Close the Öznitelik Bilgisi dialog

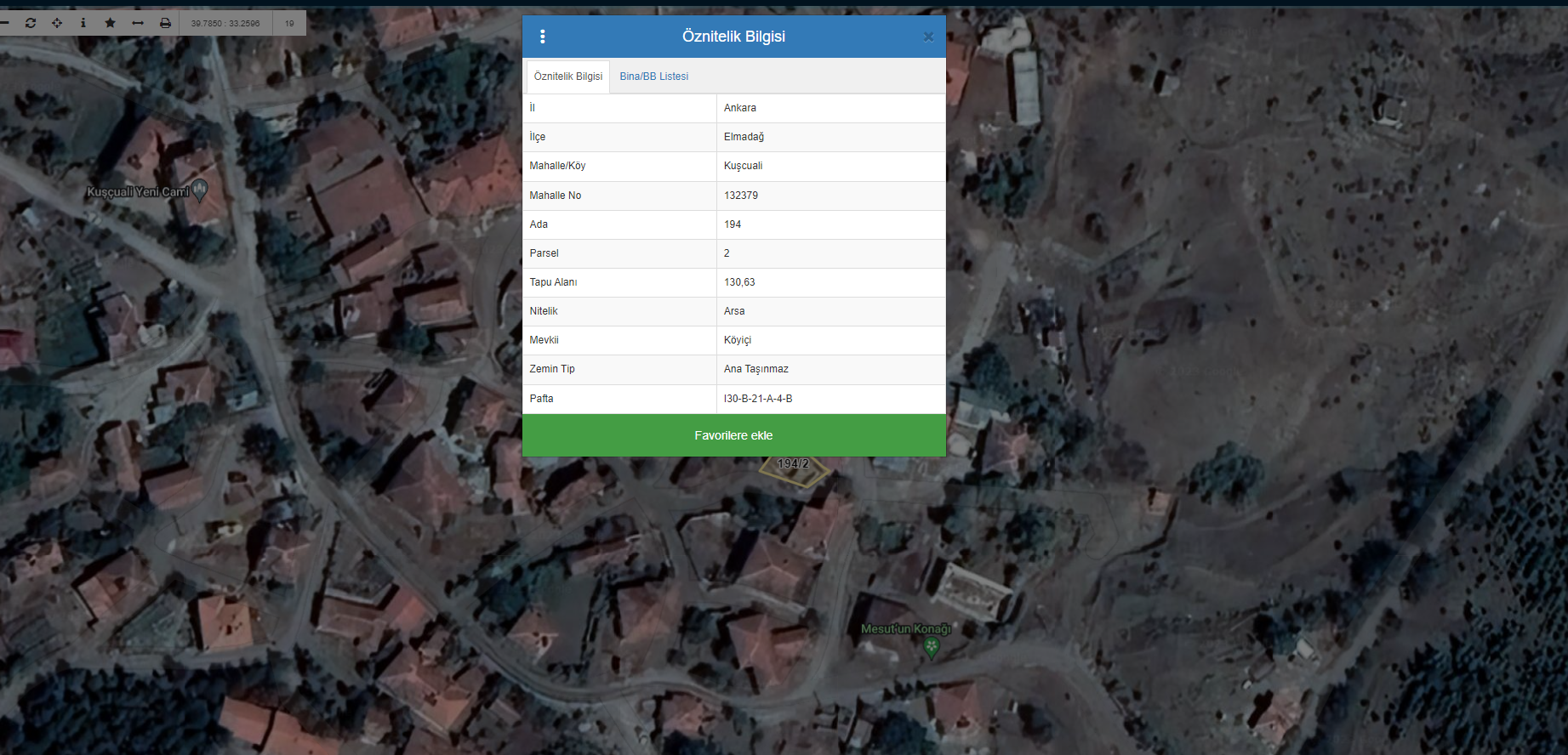pyautogui.click(x=928, y=37)
